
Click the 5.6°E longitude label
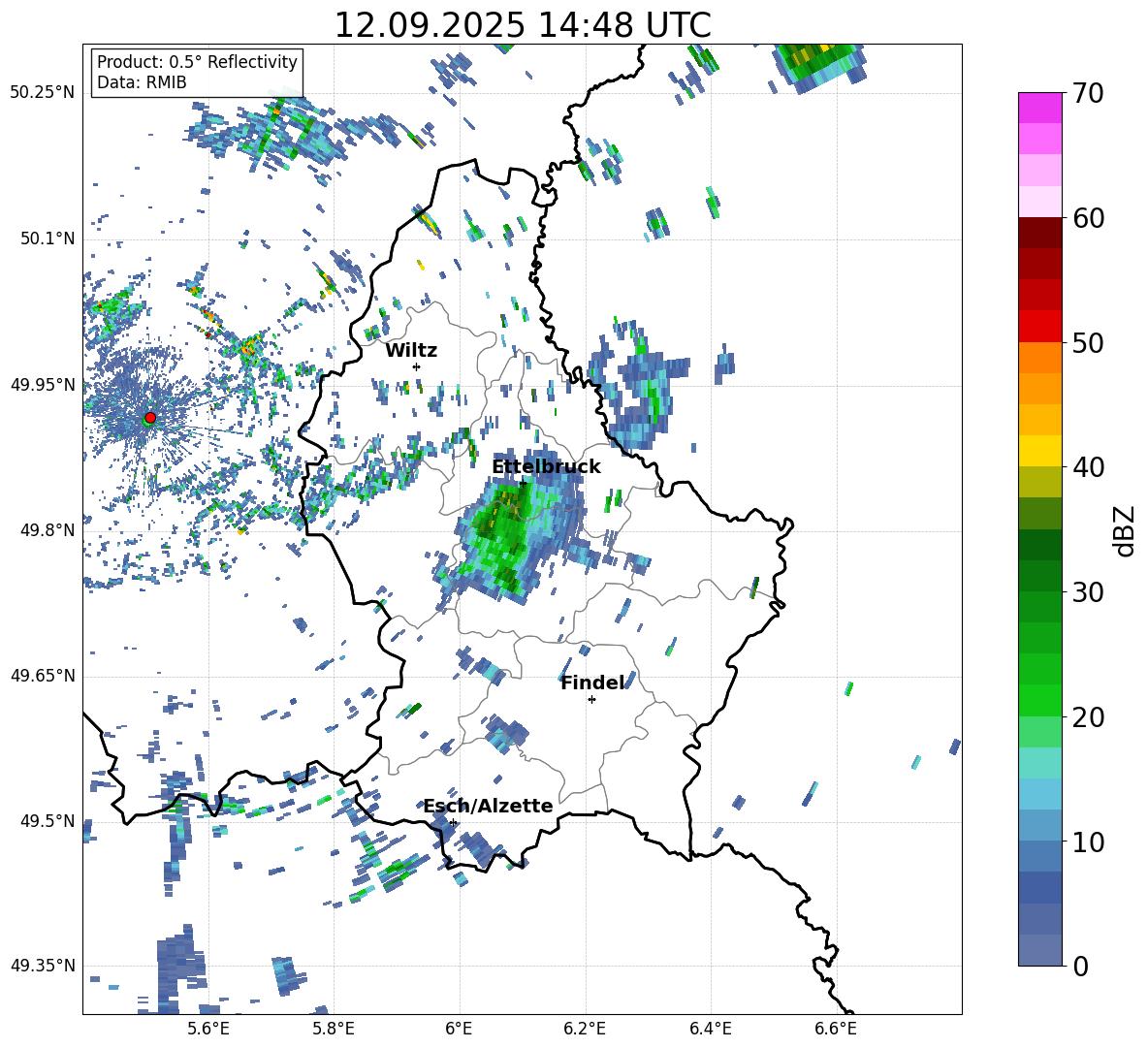[208, 1029]
